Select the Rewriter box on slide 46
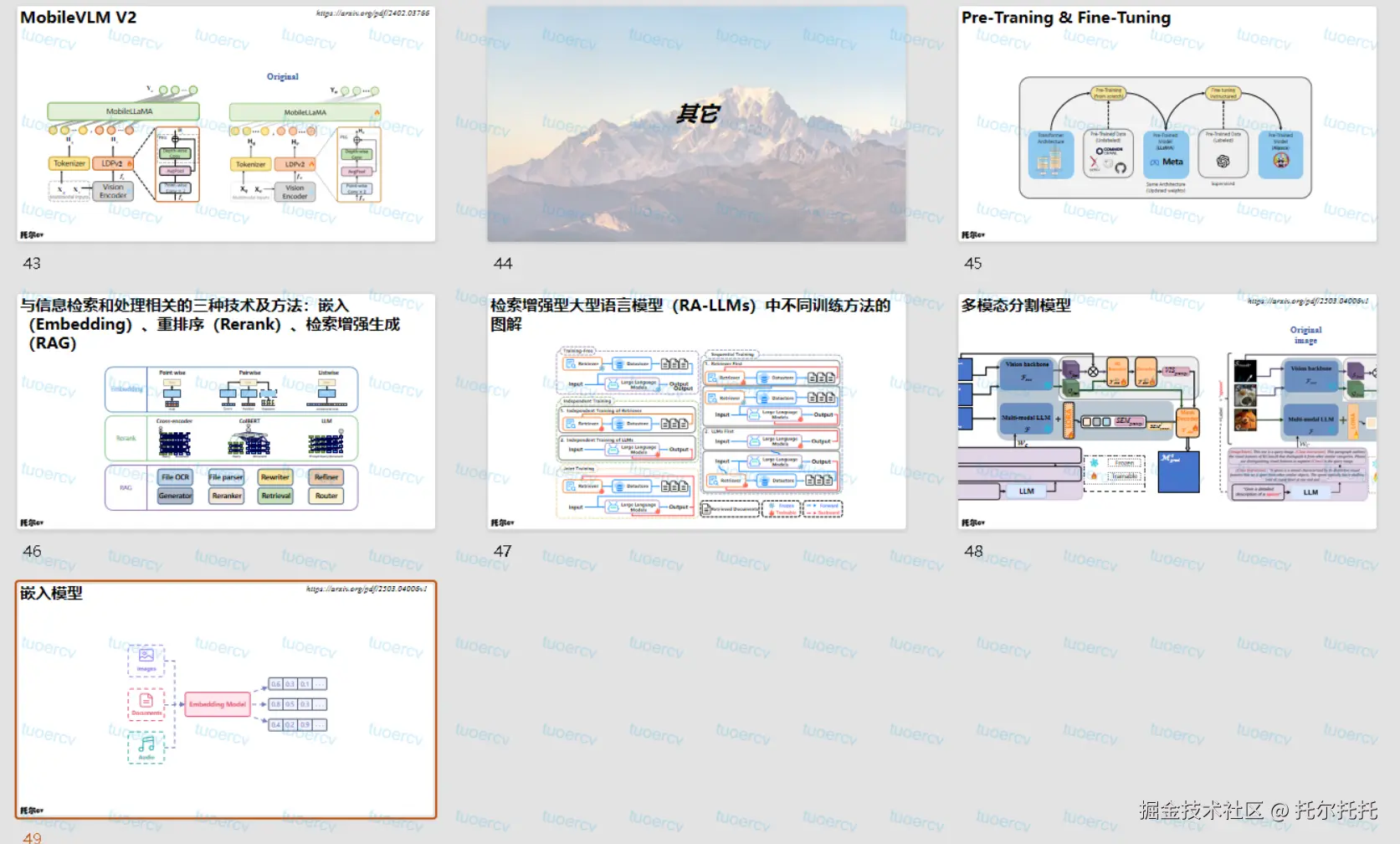 click(x=275, y=476)
